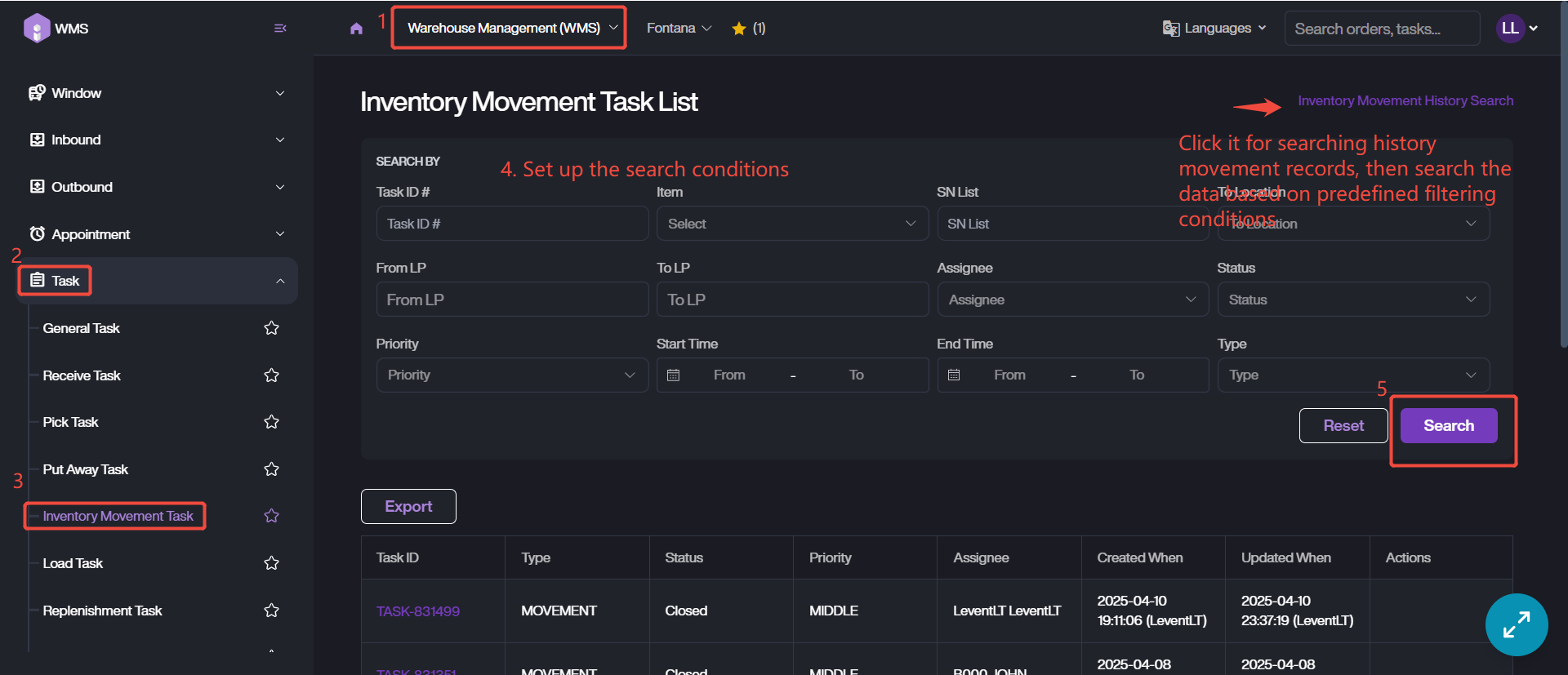Click the gold favorites star icon
The image size is (1568, 675).
739,29
